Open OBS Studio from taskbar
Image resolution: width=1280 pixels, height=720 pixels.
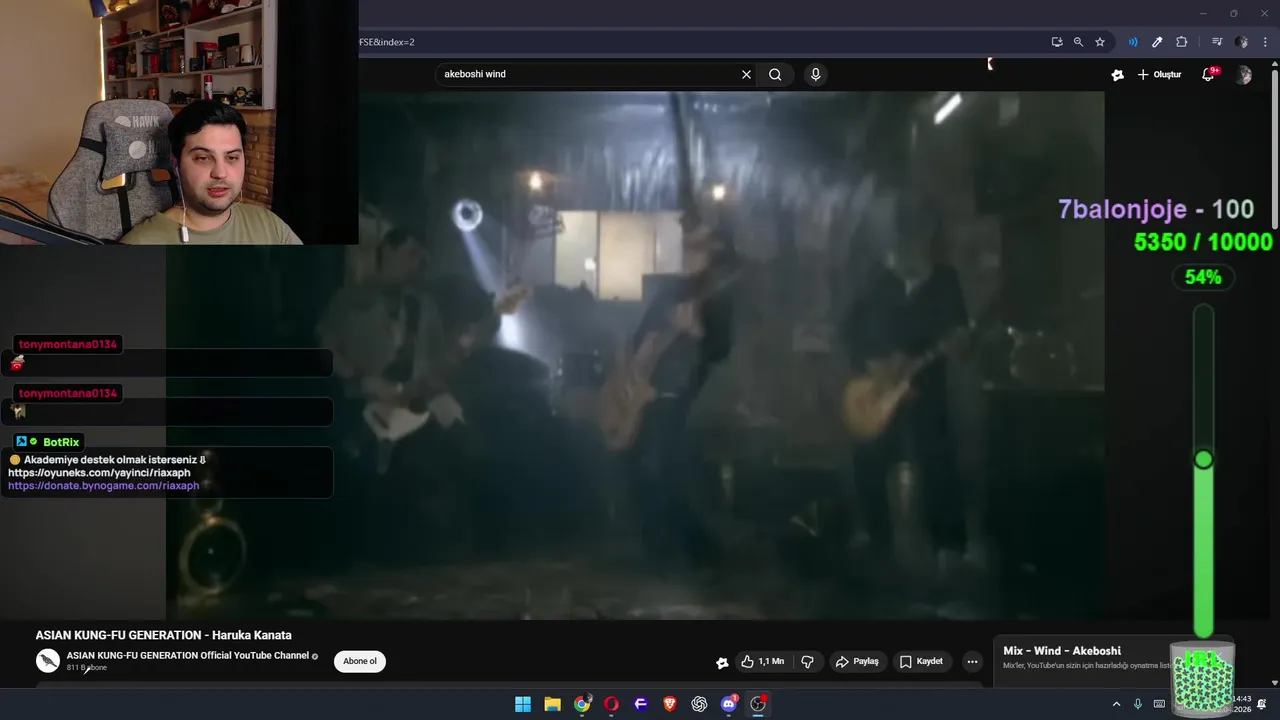tap(758, 704)
